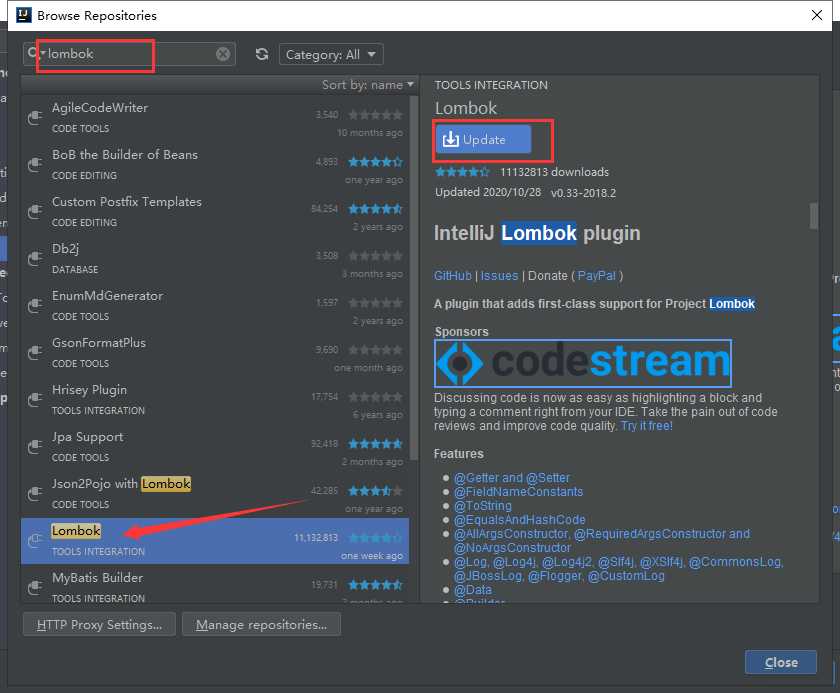Click the EnumMdGenerator plugin icon
The image size is (840, 693).
pyautogui.click(x=35, y=305)
